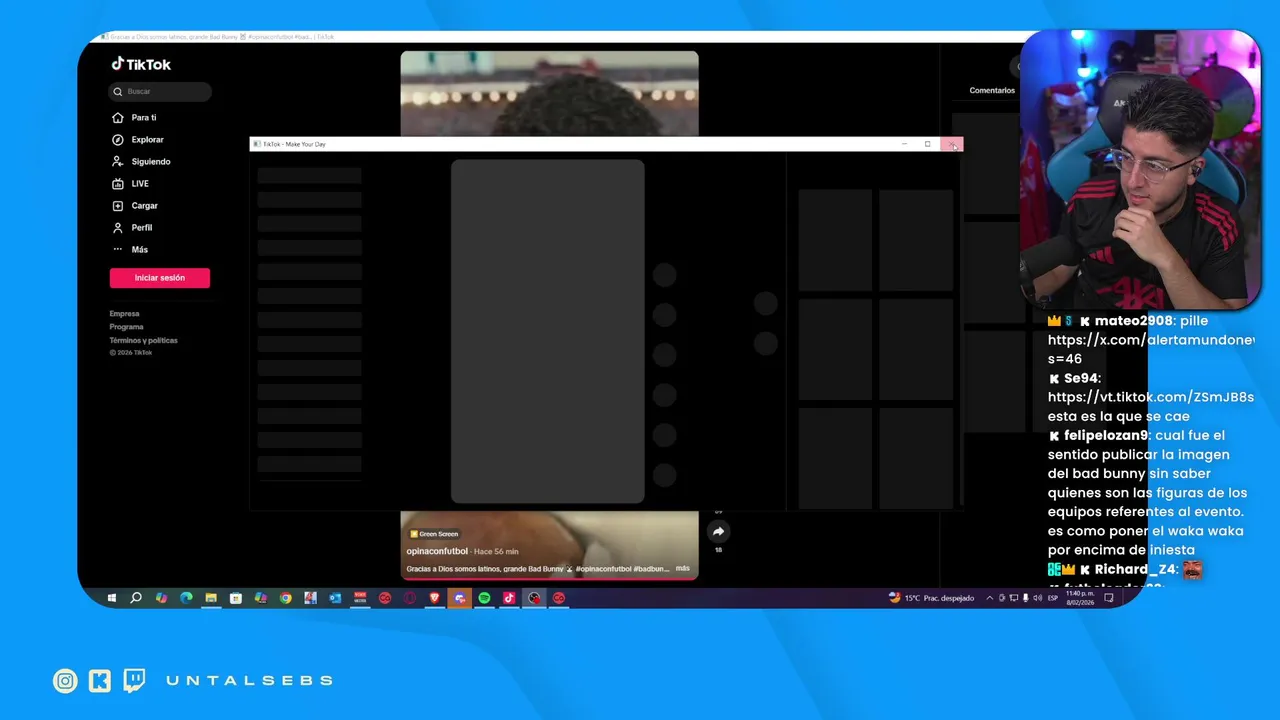Click the volume speaker tray icon
1280x720 pixels.
tap(1037, 598)
